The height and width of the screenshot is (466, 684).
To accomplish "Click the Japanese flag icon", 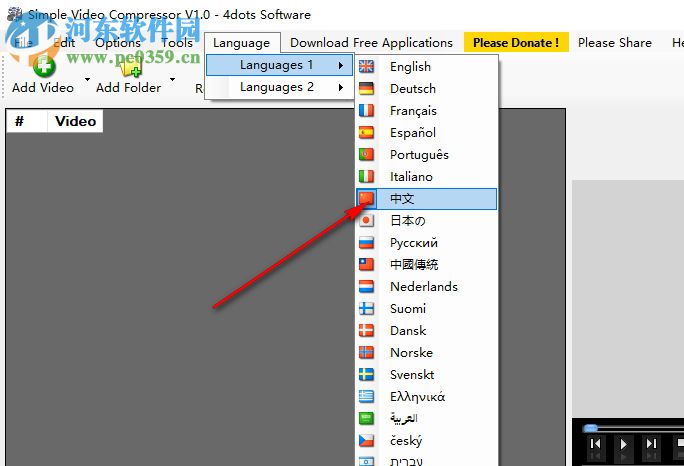I will tap(366, 220).
